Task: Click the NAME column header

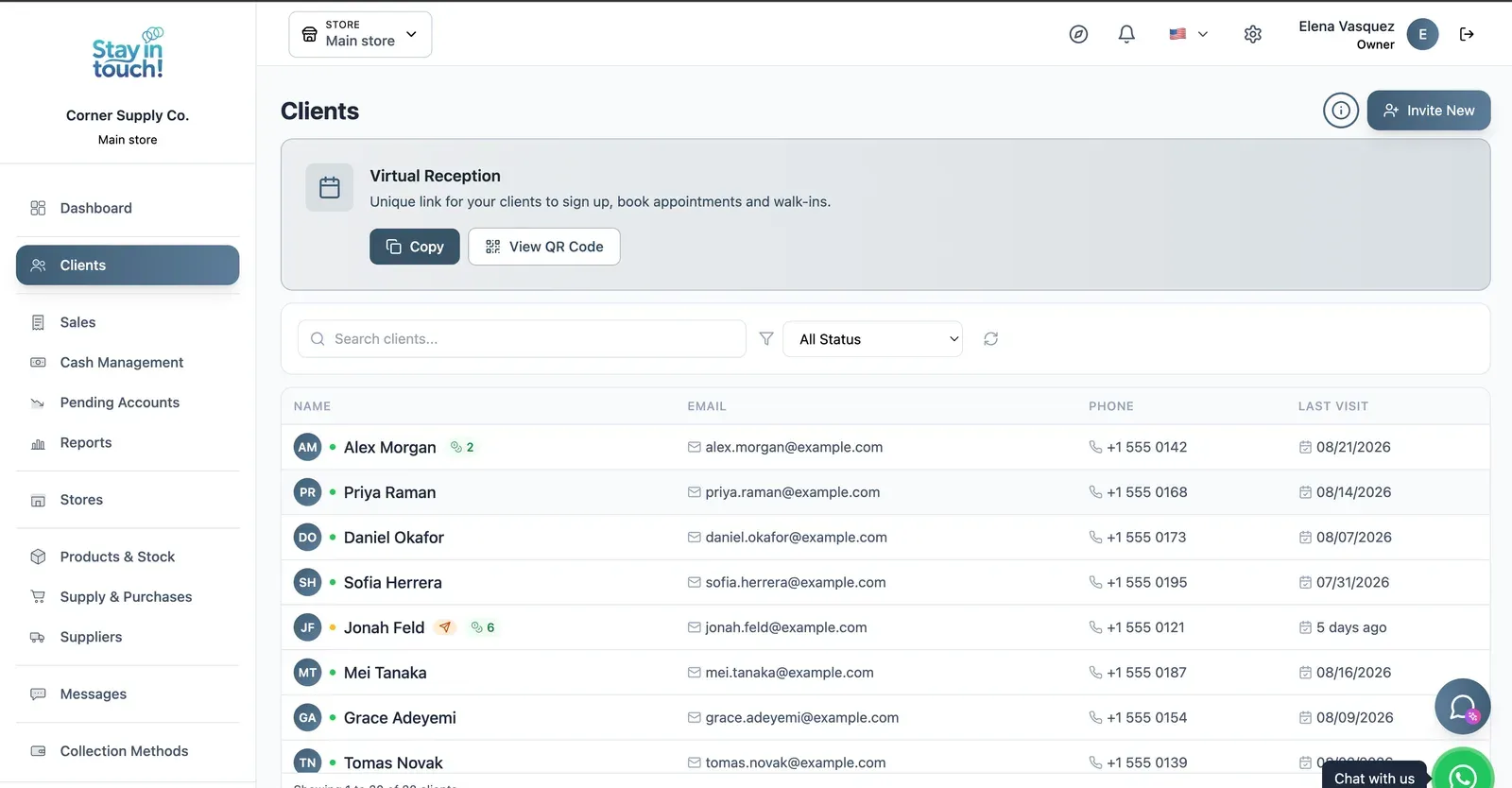Action: click(312, 406)
